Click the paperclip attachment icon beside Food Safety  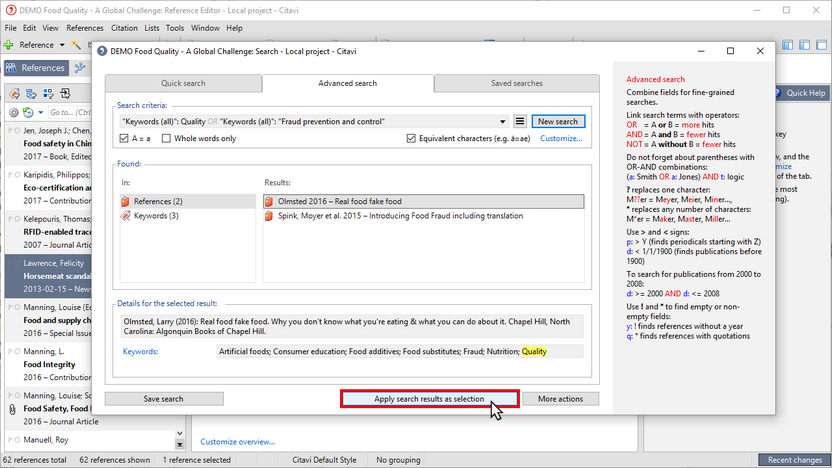(x=13, y=409)
